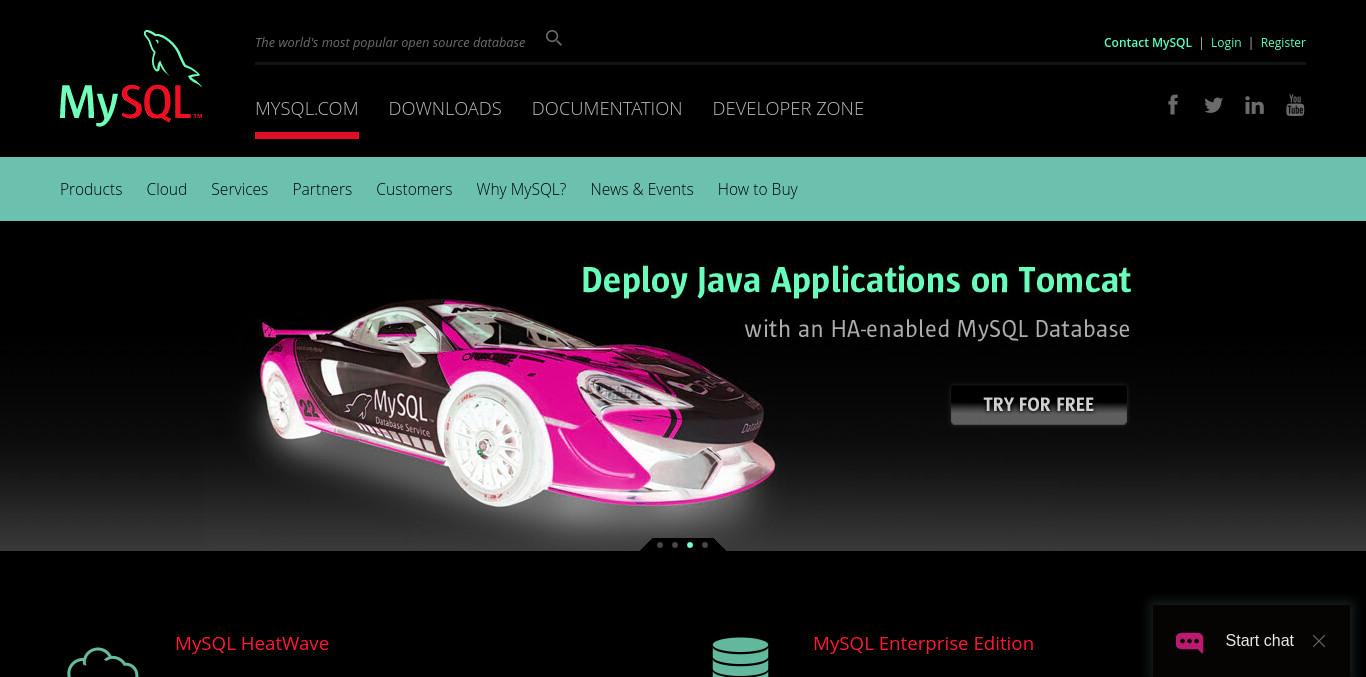
Task: Open MySQL YouTube channel icon
Action: click(x=1295, y=105)
